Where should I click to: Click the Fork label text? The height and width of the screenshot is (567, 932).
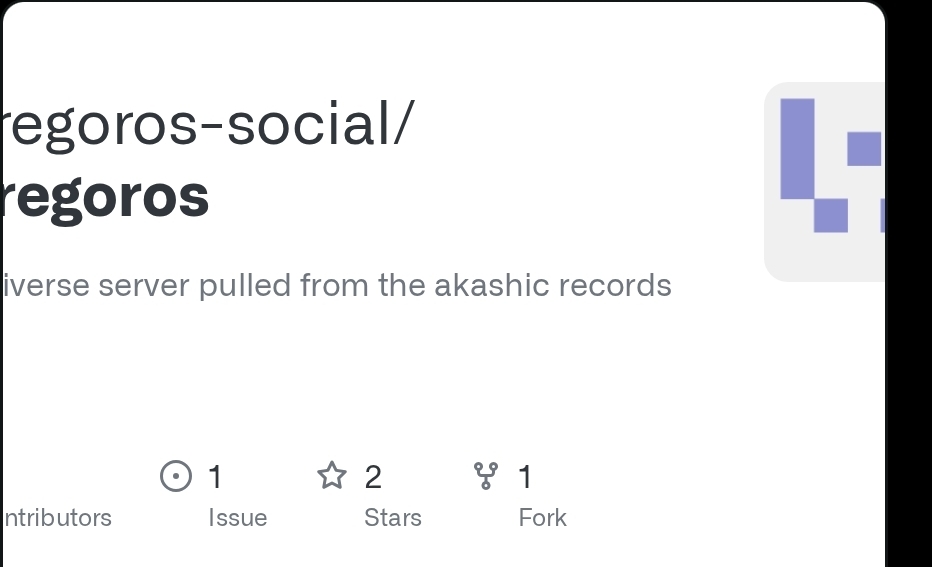pyautogui.click(x=543, y=518)
